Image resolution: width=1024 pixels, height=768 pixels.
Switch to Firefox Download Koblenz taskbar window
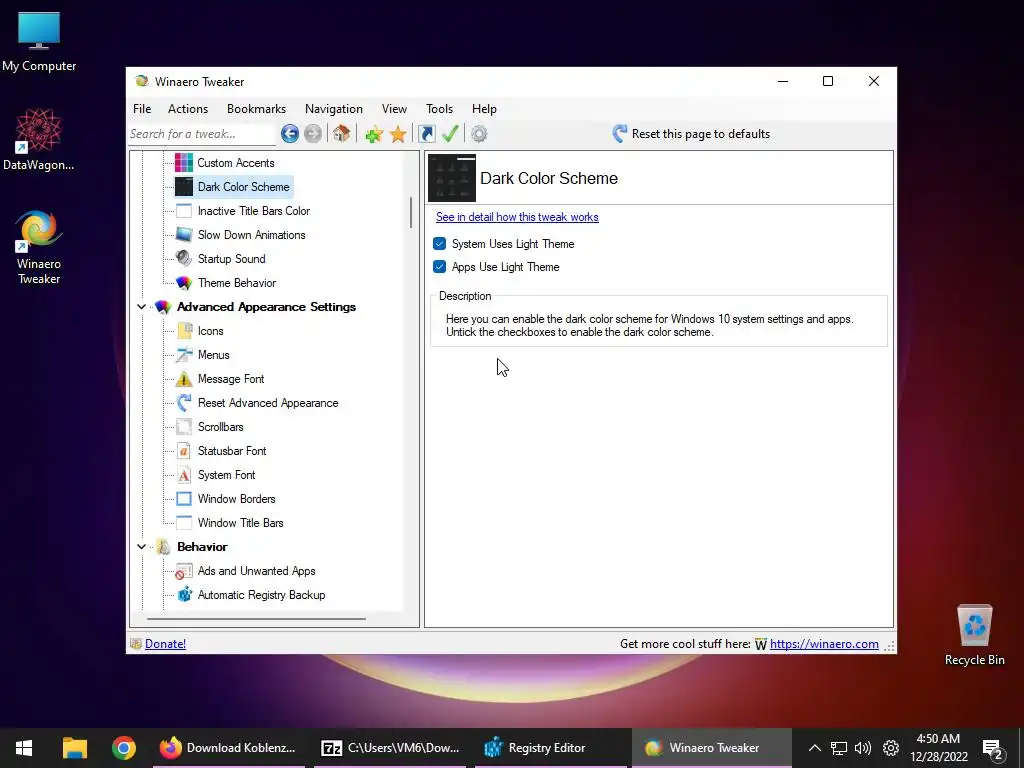coord(229,748)
